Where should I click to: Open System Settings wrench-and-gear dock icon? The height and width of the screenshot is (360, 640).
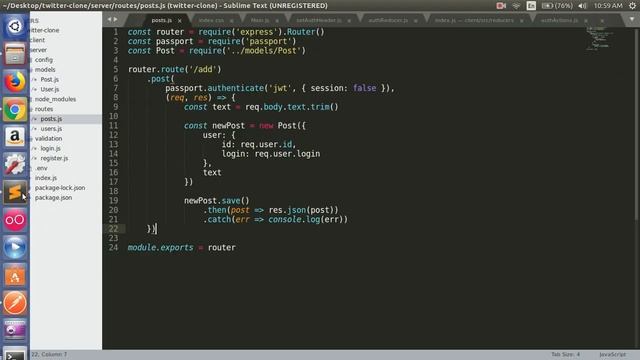[x=15, y=164]
